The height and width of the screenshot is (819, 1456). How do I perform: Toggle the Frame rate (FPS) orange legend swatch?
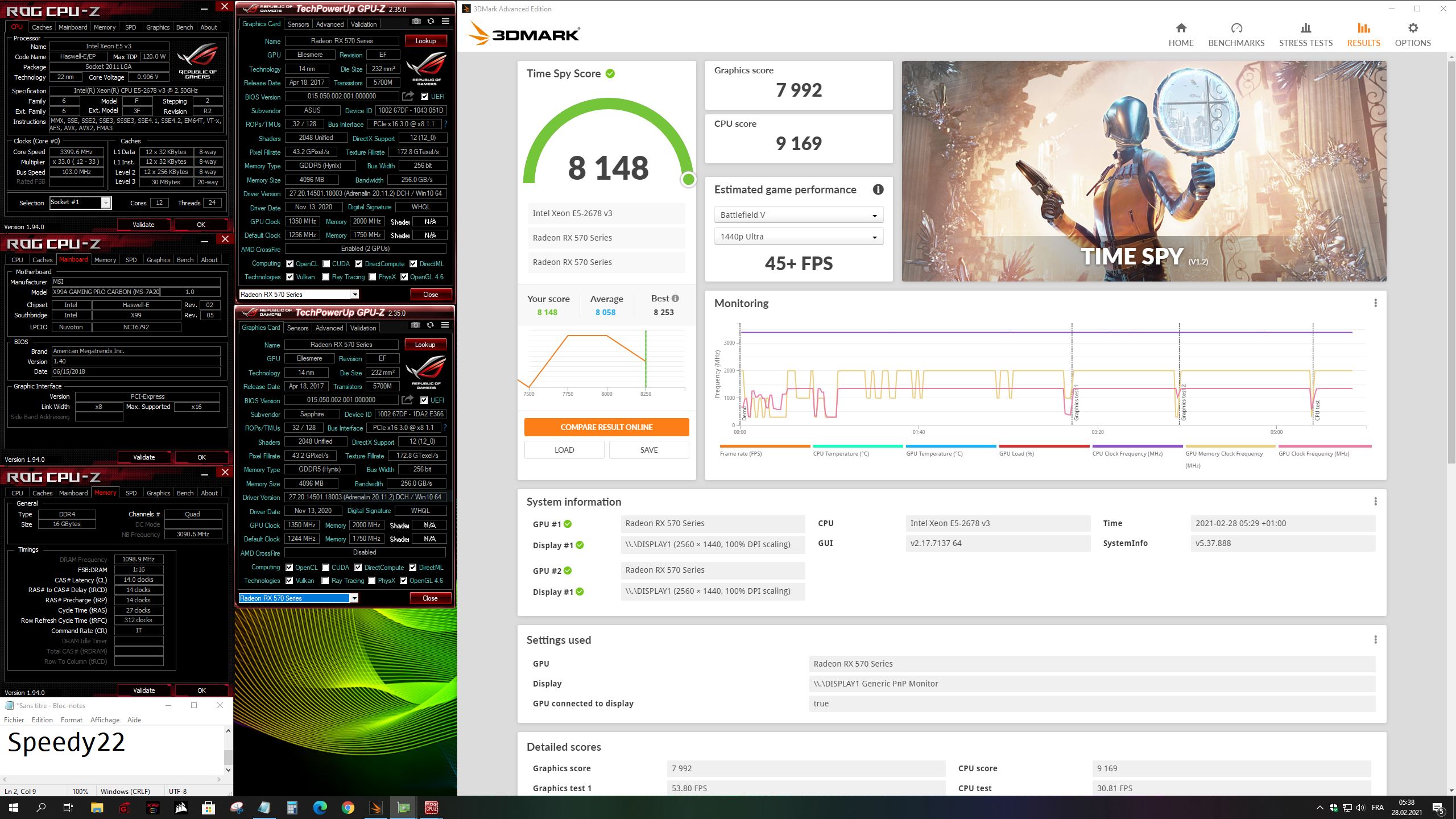[764, 446]
